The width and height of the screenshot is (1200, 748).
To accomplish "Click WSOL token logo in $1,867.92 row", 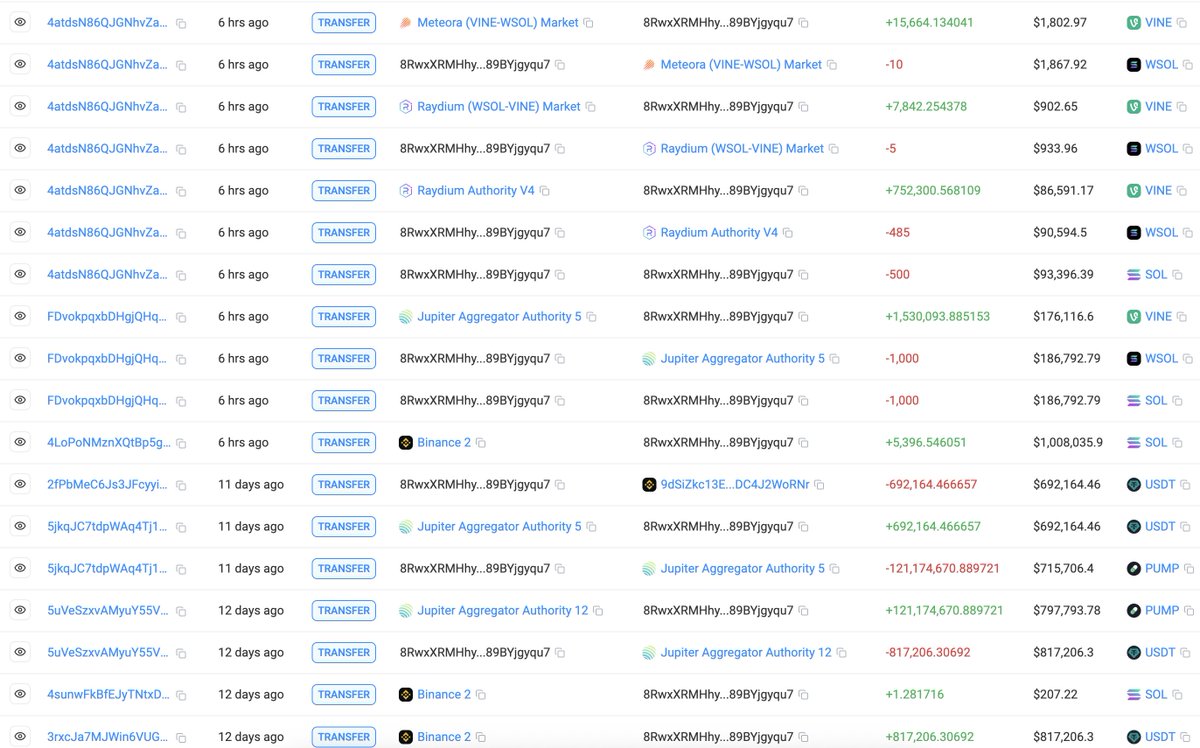I will (x=1134, y=64).
